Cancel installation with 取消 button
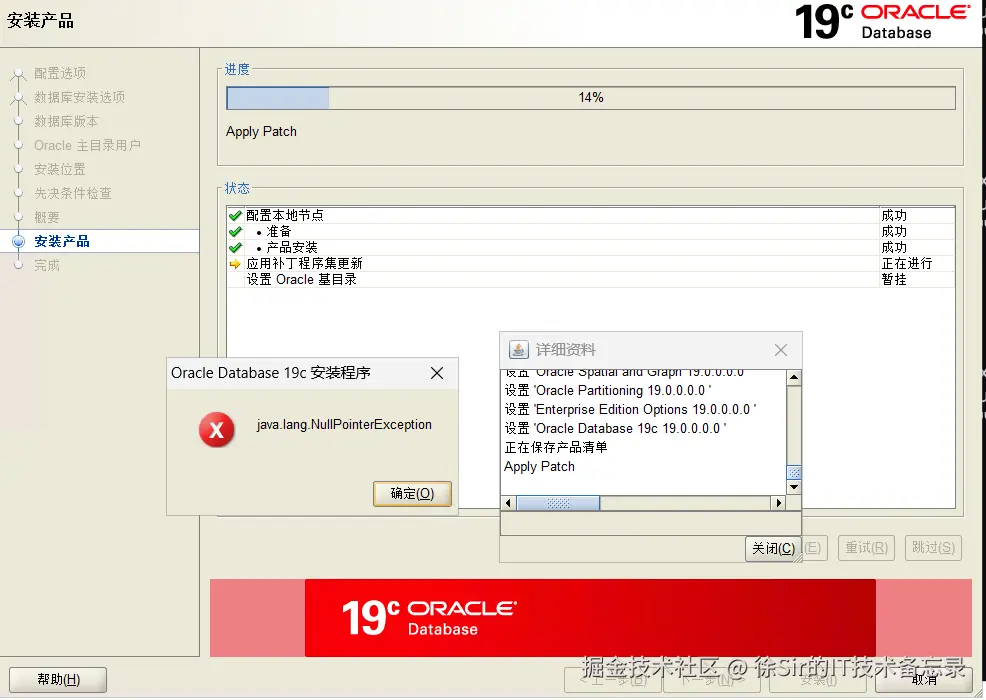 coord(924,680)
